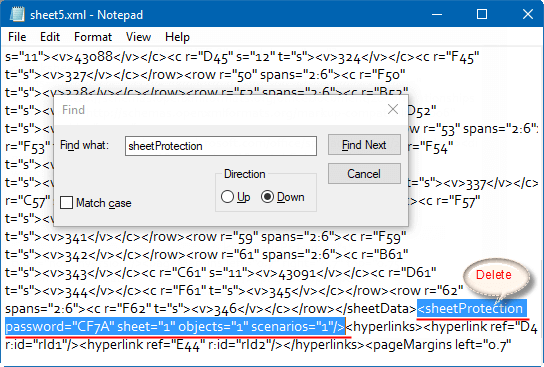Cancel the Find dialog
544x367 pixels.
pos(364,173)
